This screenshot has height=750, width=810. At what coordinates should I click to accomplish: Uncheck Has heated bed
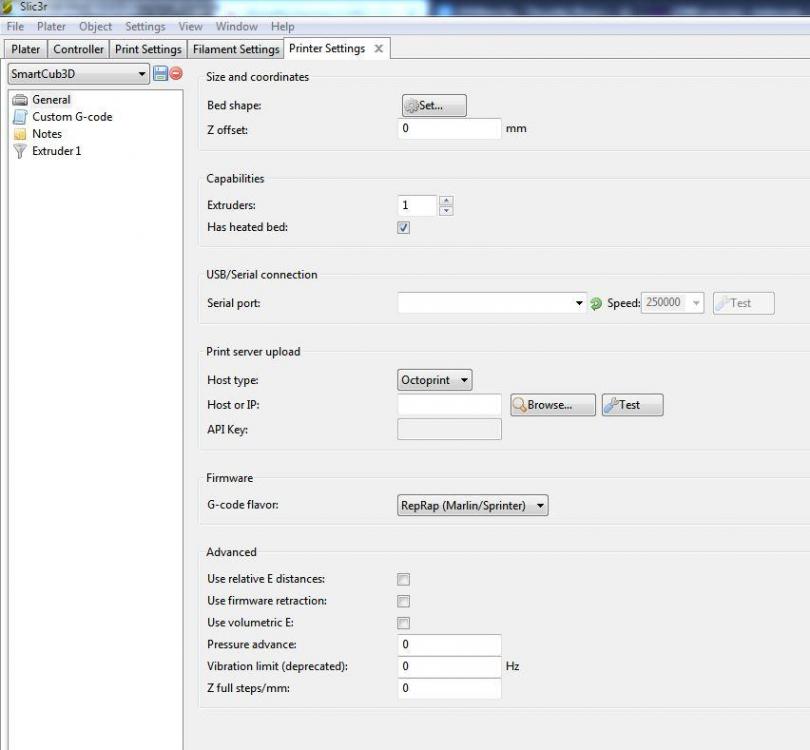(x=403, y=227)
